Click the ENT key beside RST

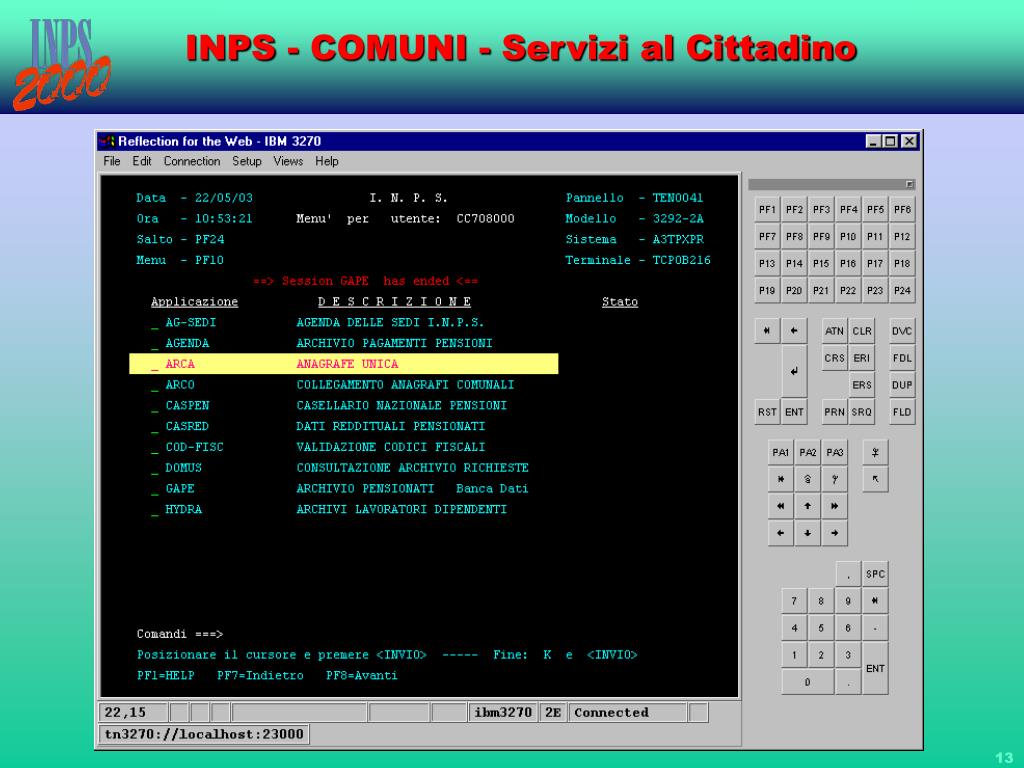794,412
